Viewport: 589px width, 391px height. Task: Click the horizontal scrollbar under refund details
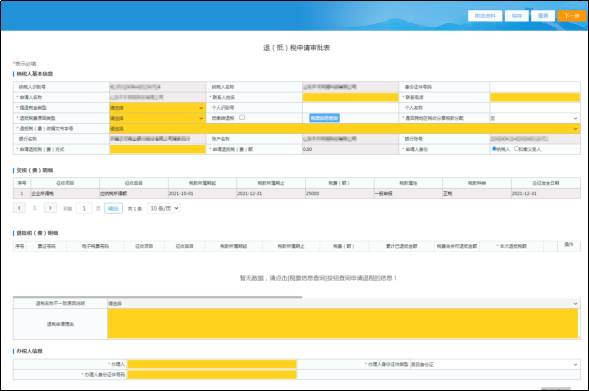point(157,297)
